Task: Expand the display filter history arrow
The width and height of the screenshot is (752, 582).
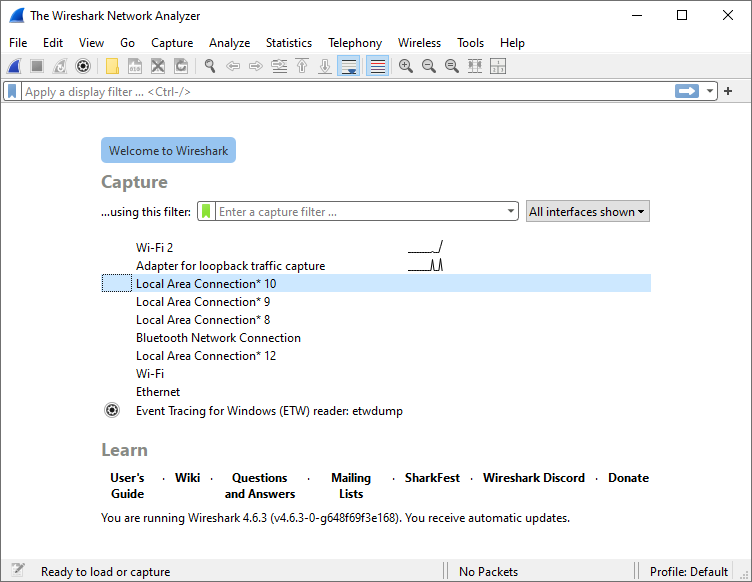Action: 711,91
